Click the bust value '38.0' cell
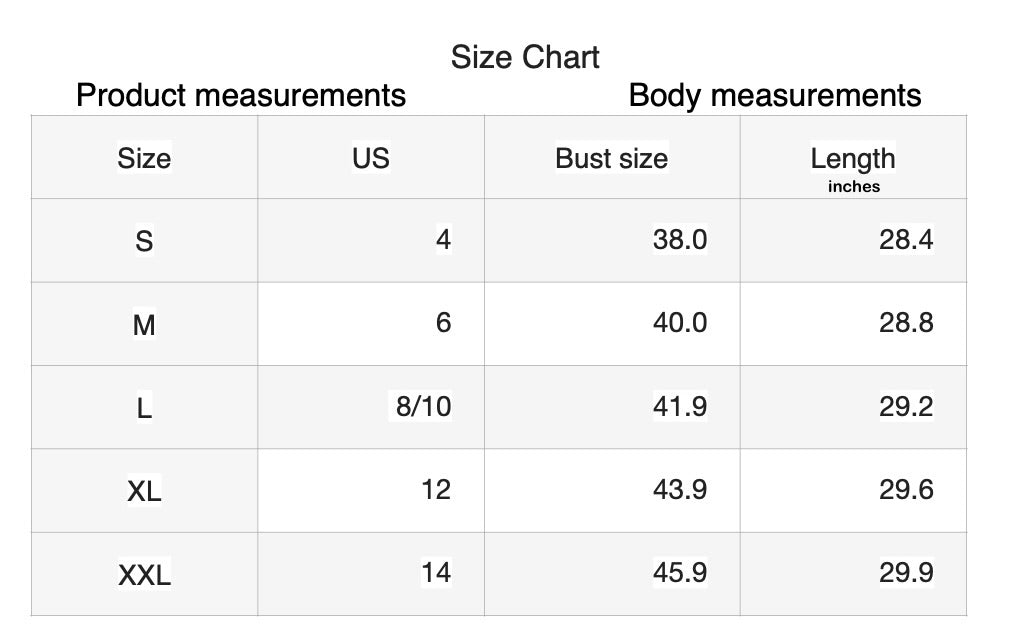The width and height of the screenshot is (1010, 641). [680, 239]
